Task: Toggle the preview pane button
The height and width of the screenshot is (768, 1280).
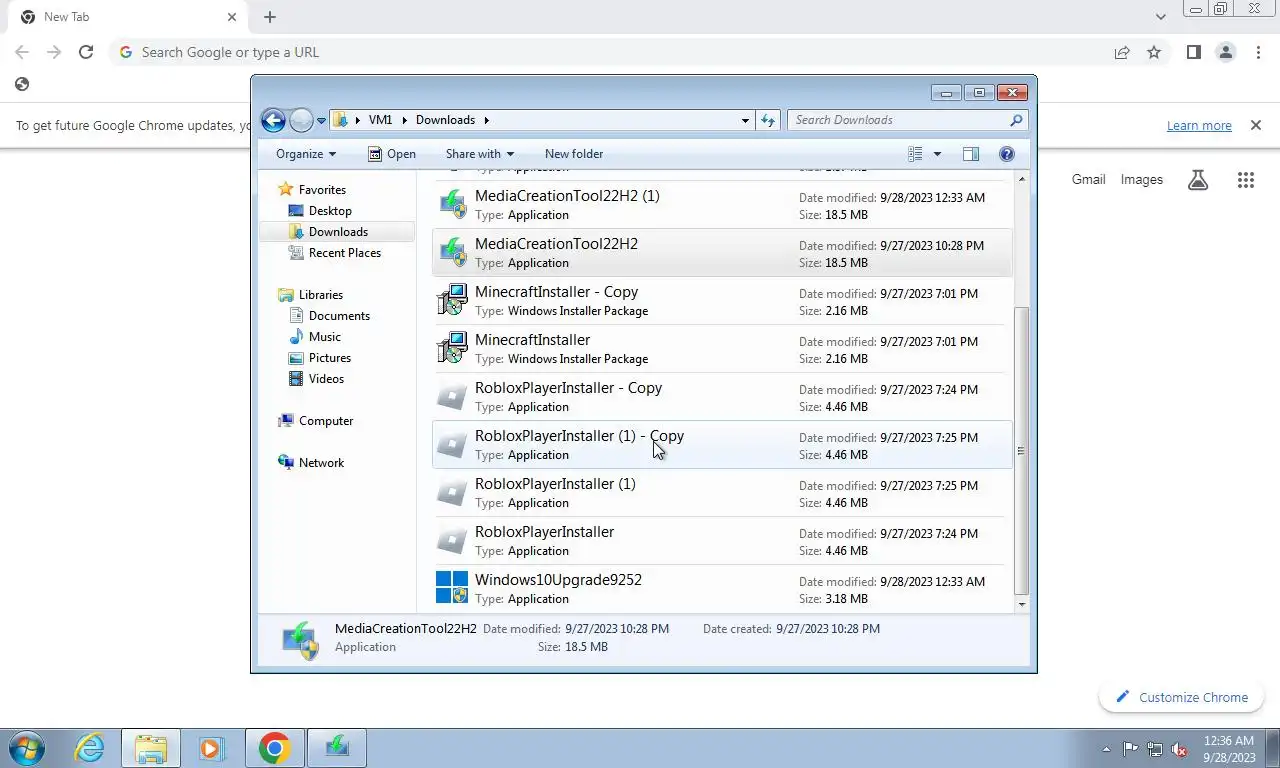Action: click(970, 154)
